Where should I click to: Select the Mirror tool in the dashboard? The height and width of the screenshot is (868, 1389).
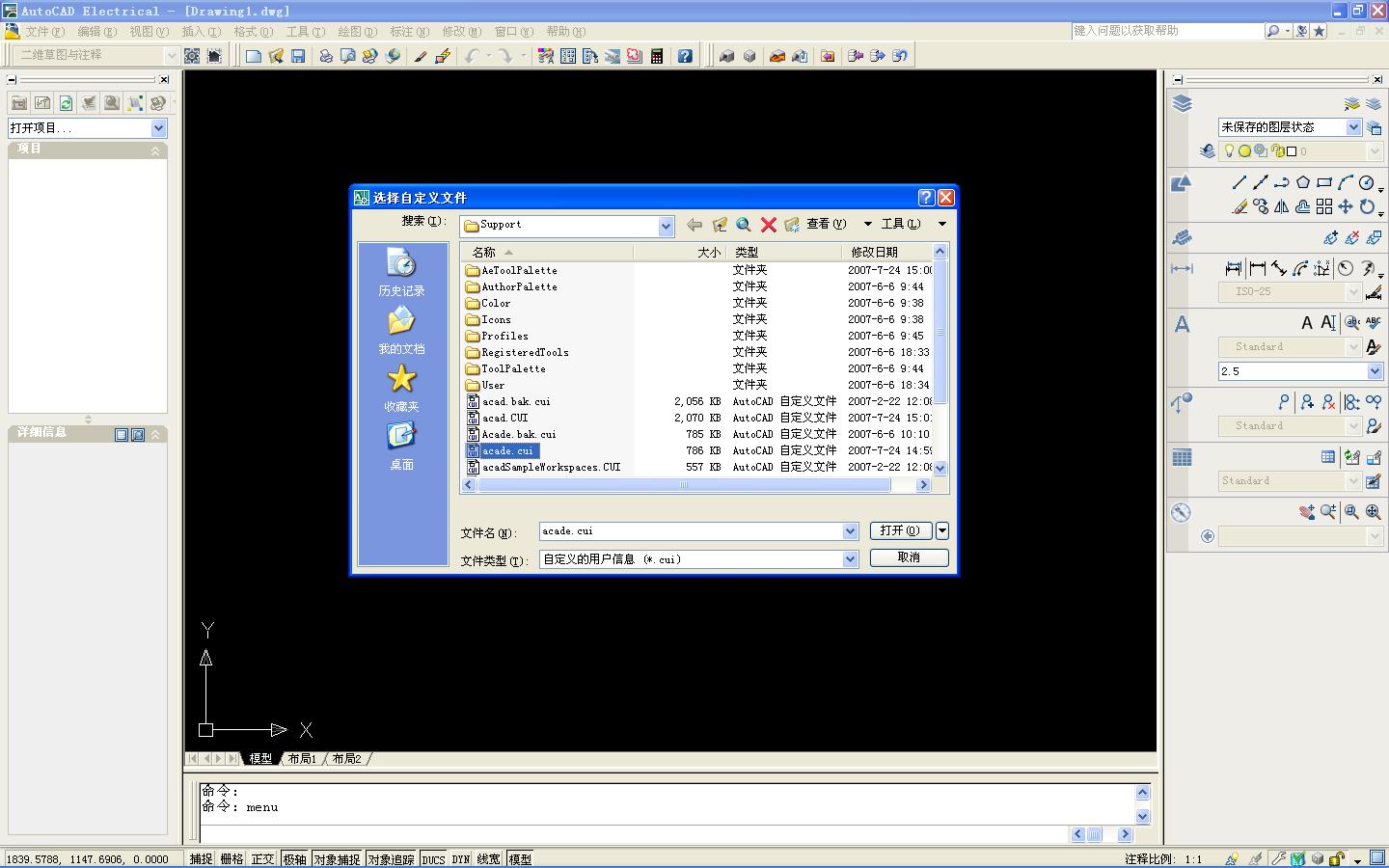tap(1282, 206)
